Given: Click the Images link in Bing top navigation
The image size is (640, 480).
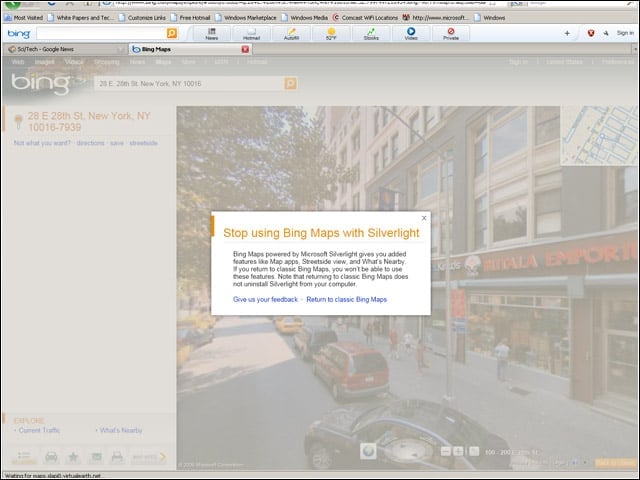Looking at the screenshot, I should coord(44,62).
